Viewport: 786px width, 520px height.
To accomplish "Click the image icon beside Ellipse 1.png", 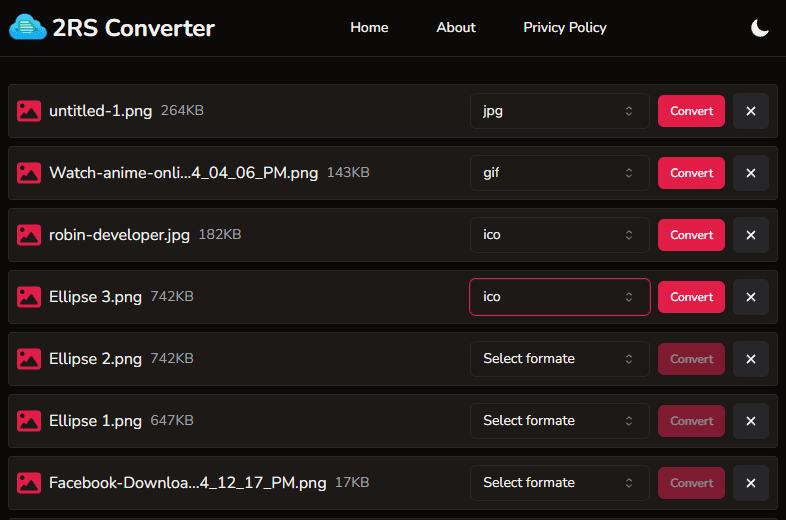I will point(29,421).
